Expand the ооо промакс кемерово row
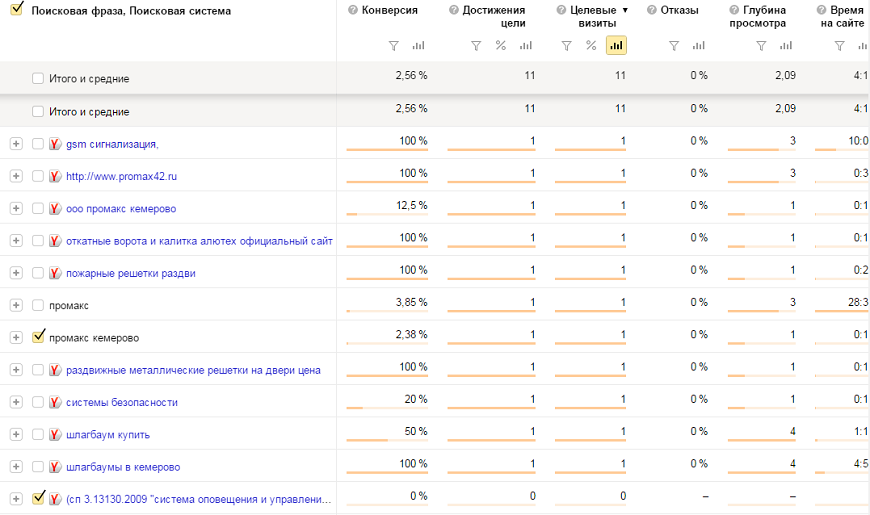The height and width of the screenshot is (515, 870). coord(16,208)
